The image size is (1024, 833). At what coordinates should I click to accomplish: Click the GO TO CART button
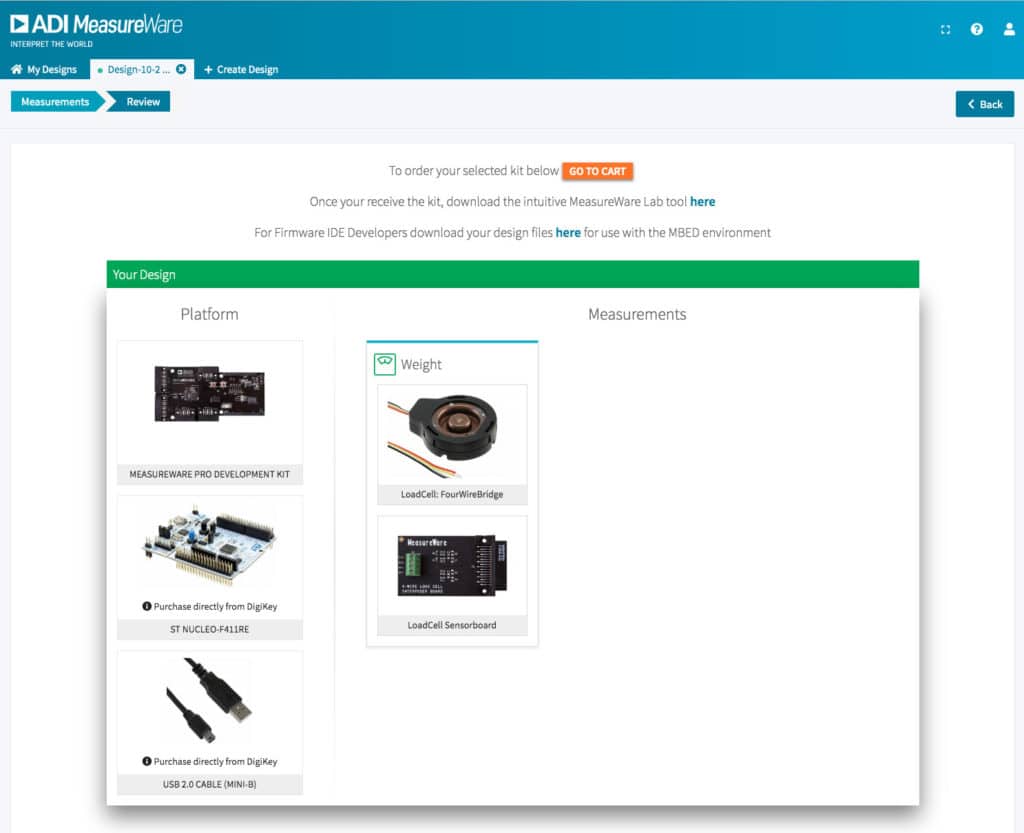click(597, 171)
